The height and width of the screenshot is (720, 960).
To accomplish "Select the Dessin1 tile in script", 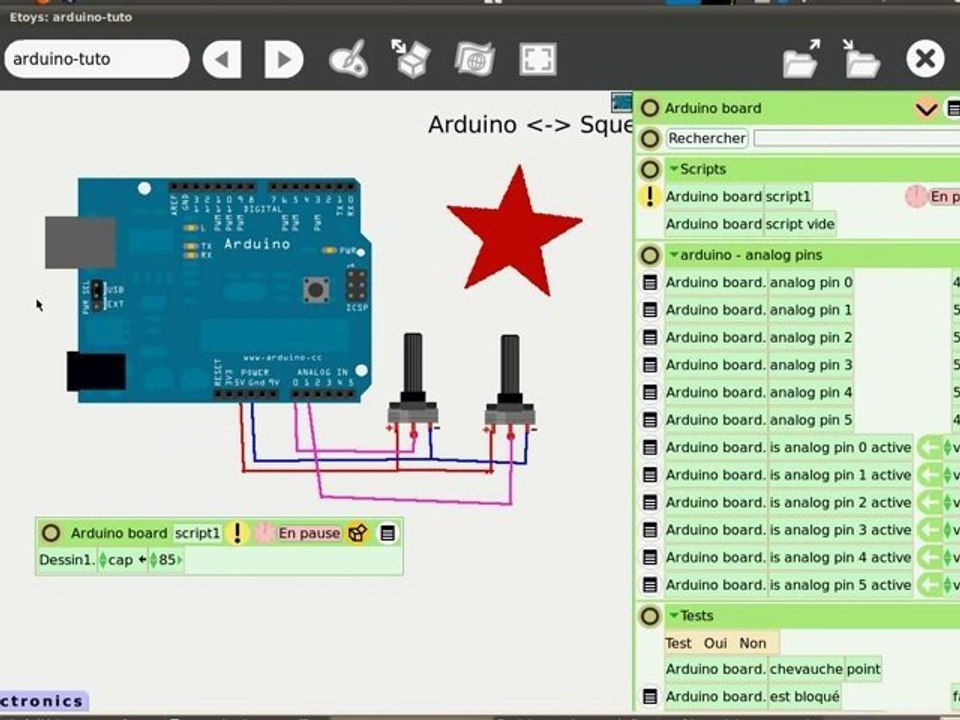I will [x=66, y=560].
